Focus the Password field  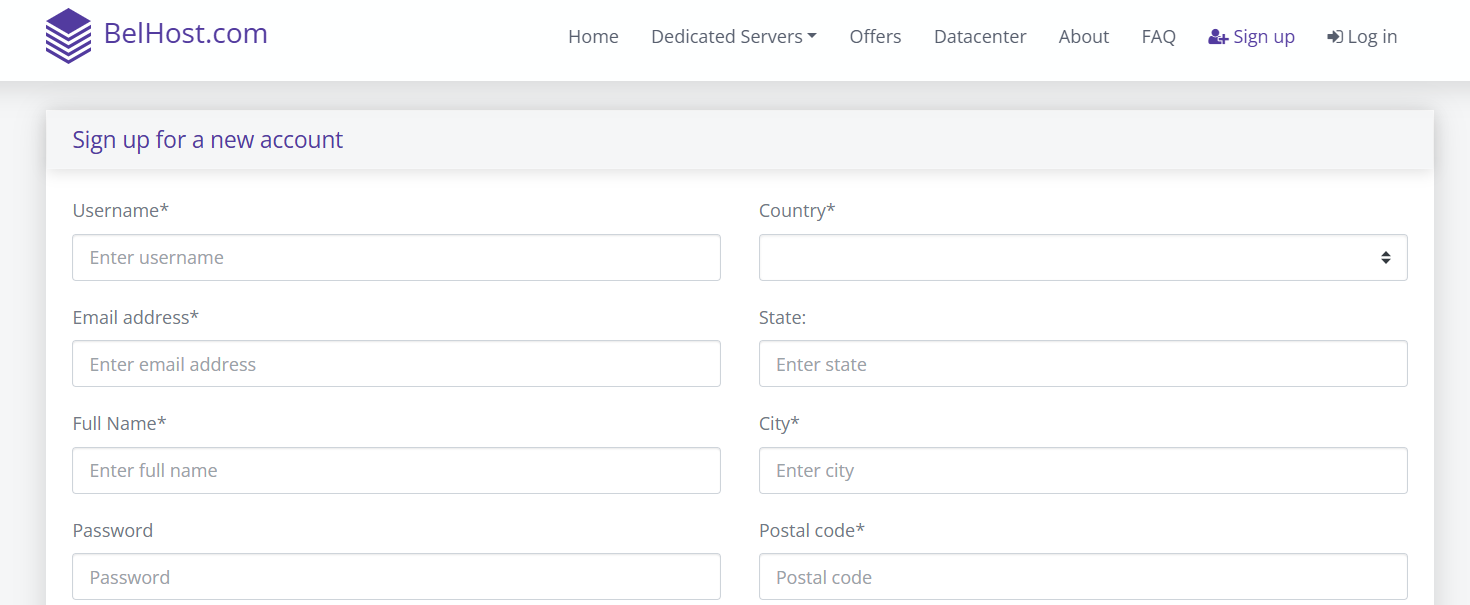(x=396, y=577)
